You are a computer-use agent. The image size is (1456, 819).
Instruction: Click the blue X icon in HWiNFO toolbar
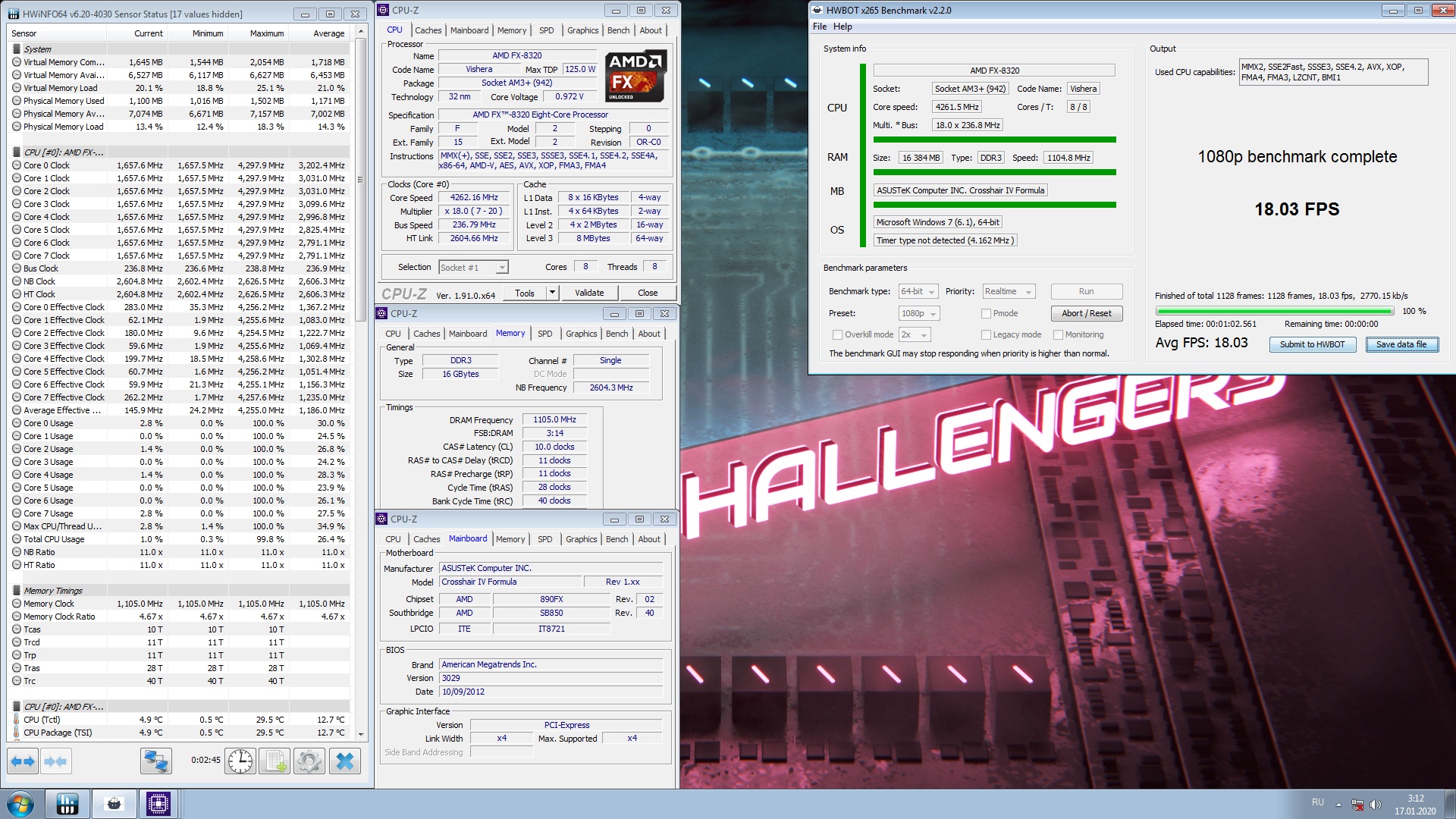[345, 761]
